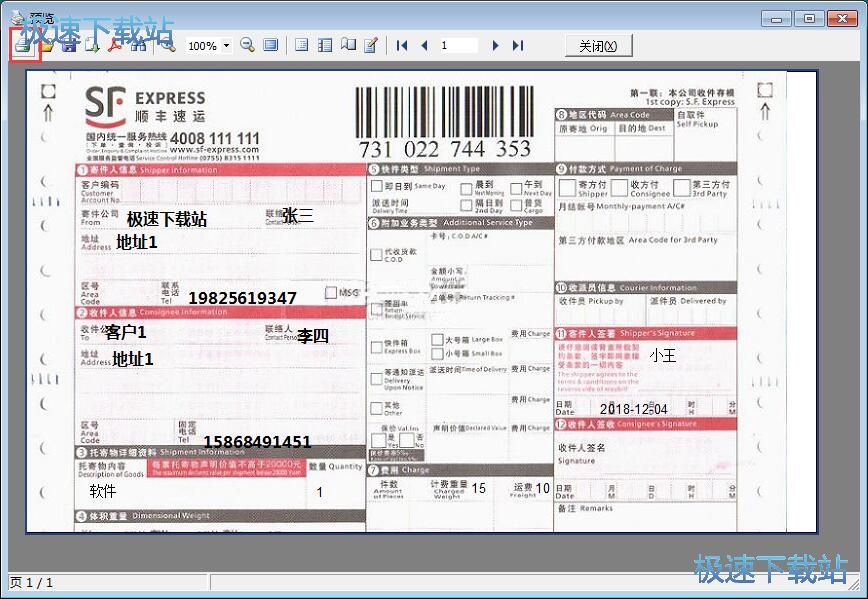Click the 页 1 / 1 status text
The width and height of the screenshot is (868, 599).
pos(32,582)
